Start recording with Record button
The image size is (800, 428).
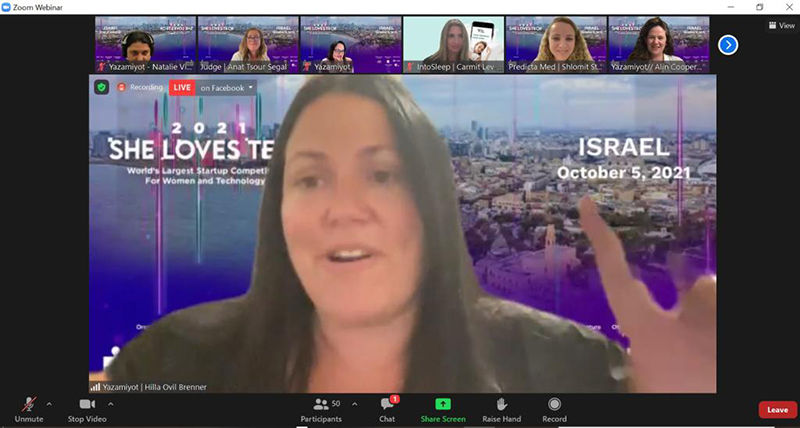click(554, 410)
